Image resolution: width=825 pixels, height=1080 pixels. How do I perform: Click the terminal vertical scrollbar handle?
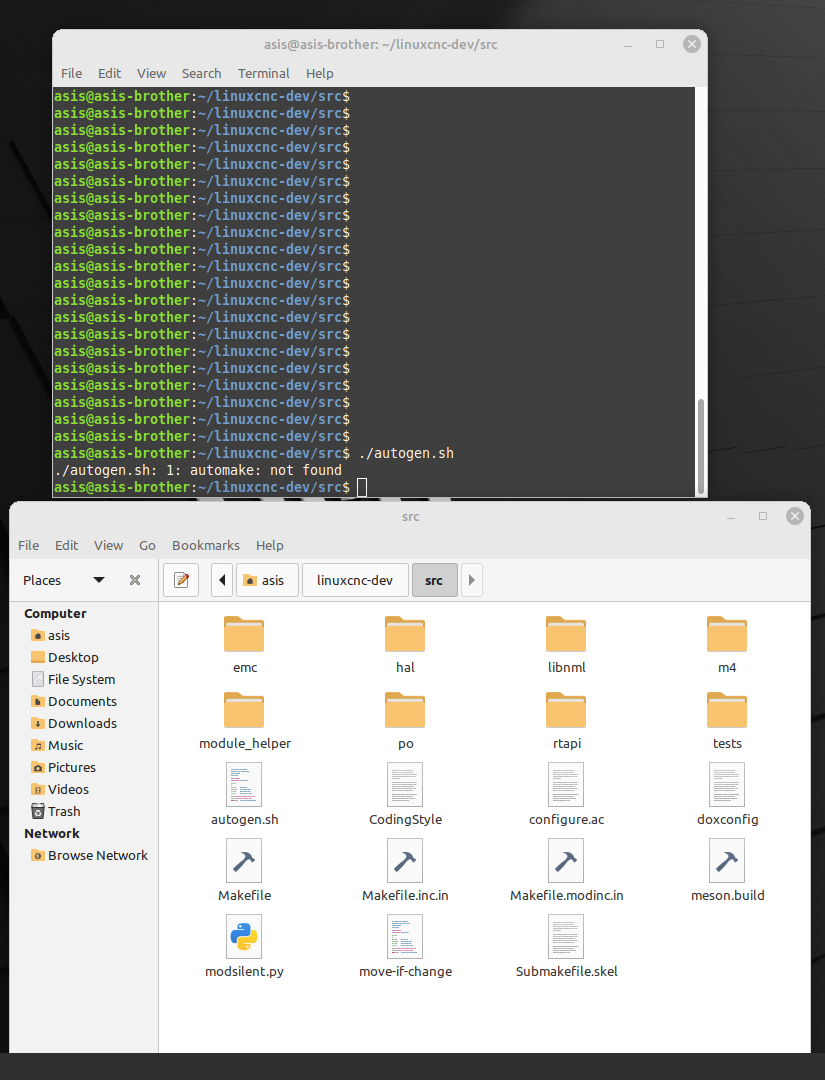point(701,444)
